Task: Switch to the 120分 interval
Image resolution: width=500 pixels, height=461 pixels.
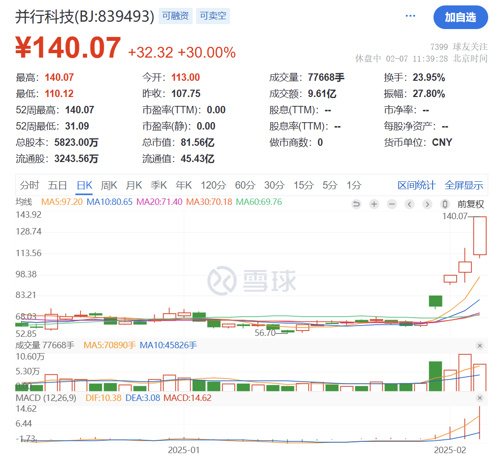Action: pos(213,185)
